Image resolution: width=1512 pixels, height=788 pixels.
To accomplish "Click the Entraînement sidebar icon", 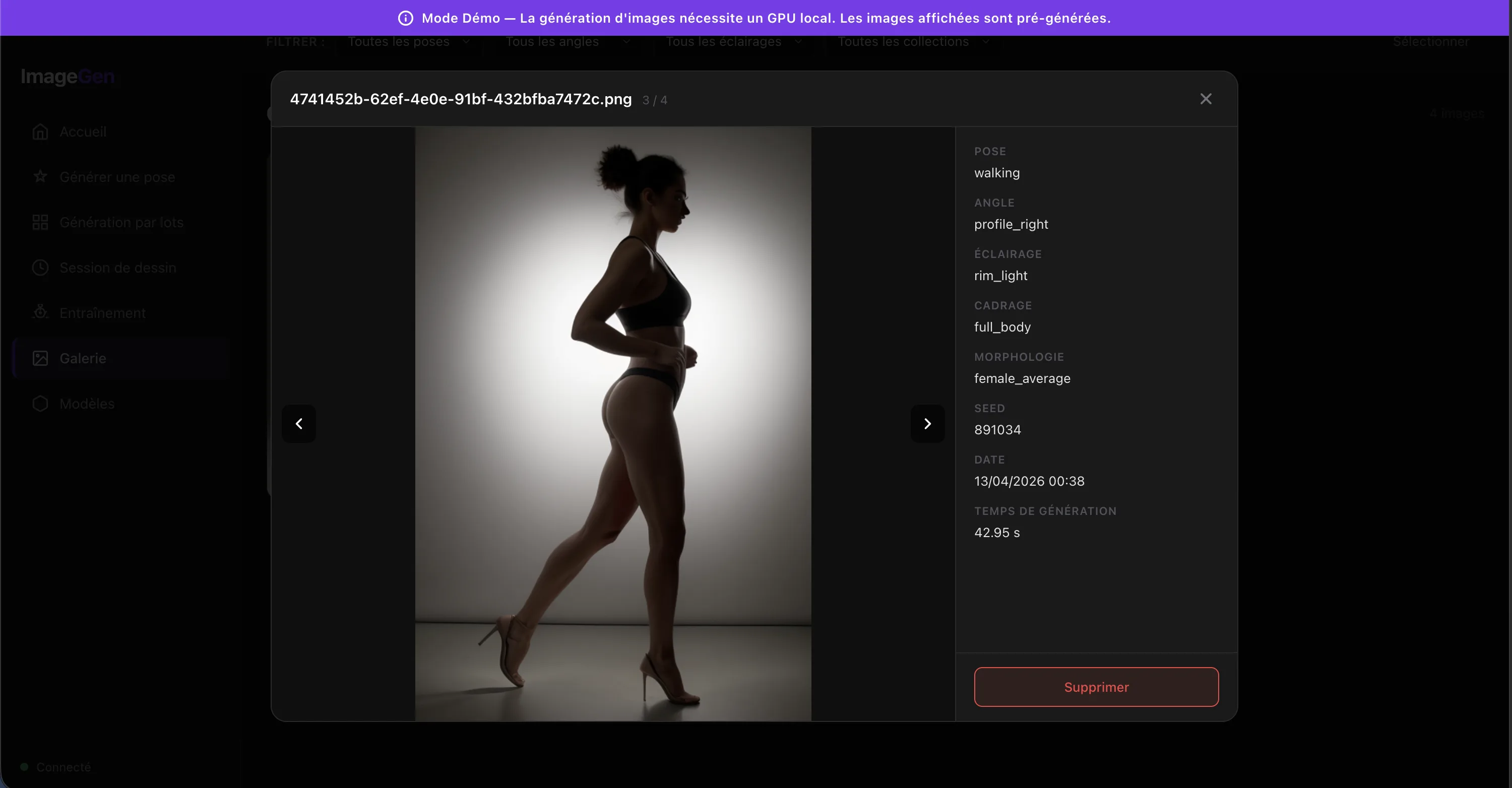I will click(40, 313).
